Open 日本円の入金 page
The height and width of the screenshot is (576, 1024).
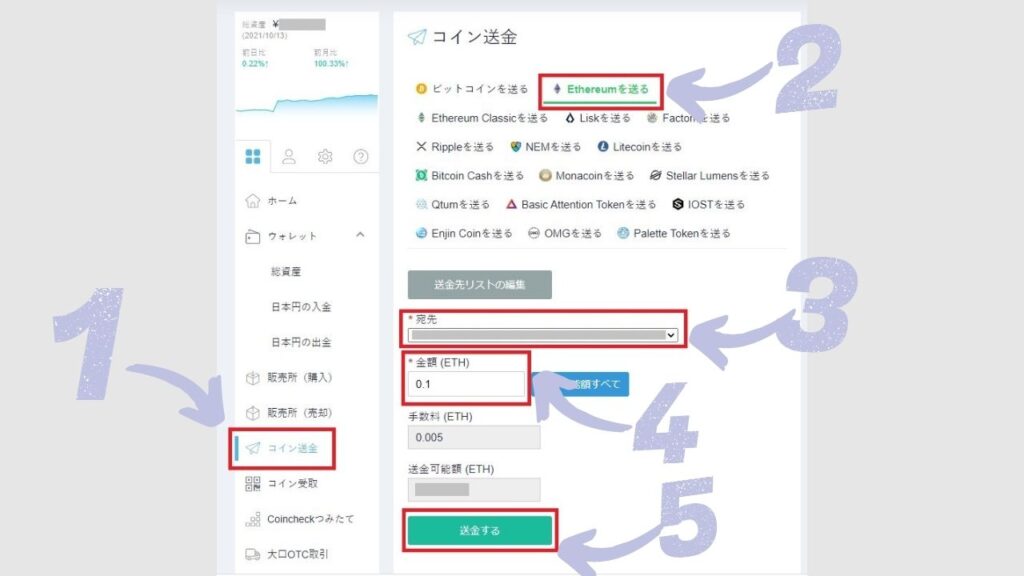301,307
